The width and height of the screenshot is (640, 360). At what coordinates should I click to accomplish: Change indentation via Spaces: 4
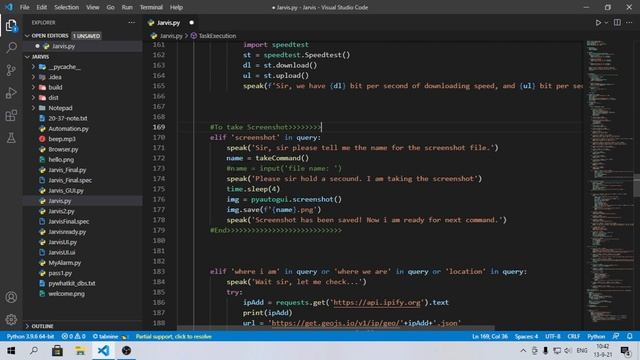click(526, 337)
